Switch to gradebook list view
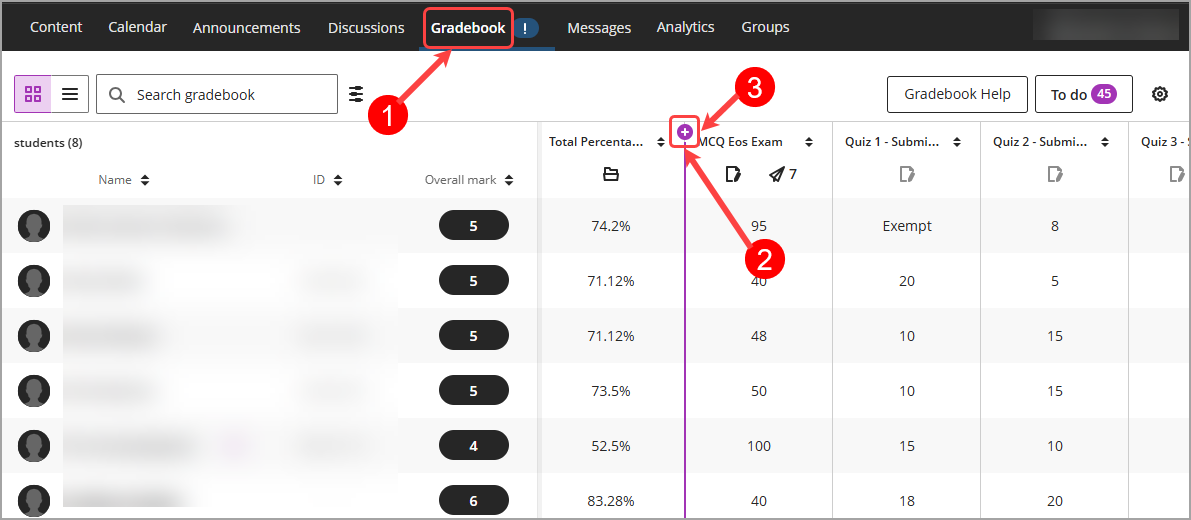The height and width of the screenshot is (520, 1191). pos(70,94)
